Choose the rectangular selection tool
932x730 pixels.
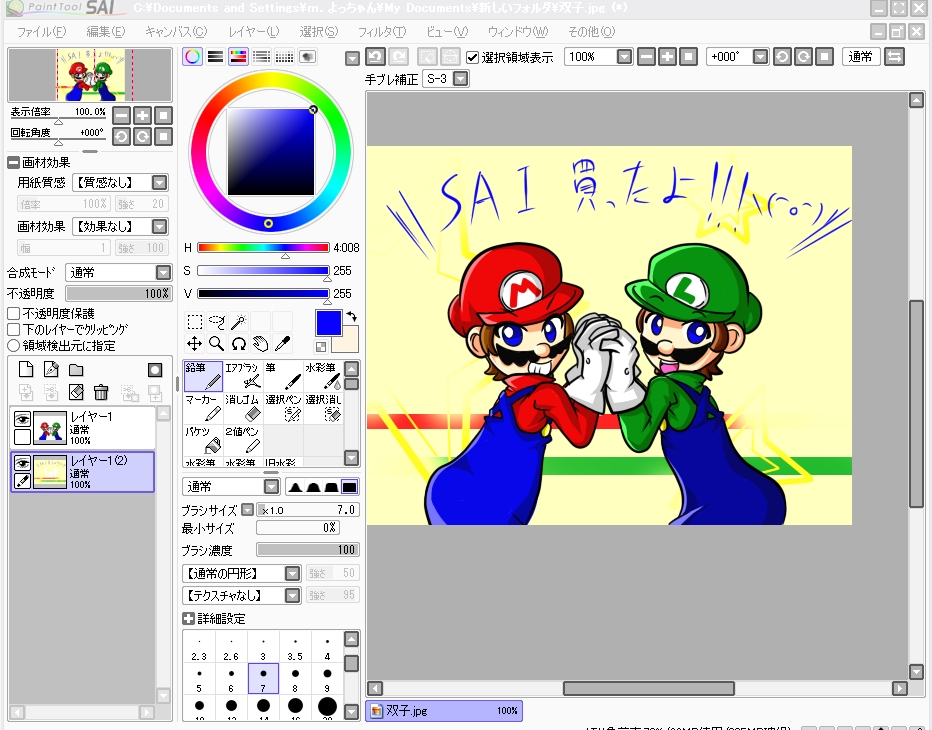point(194,322)
